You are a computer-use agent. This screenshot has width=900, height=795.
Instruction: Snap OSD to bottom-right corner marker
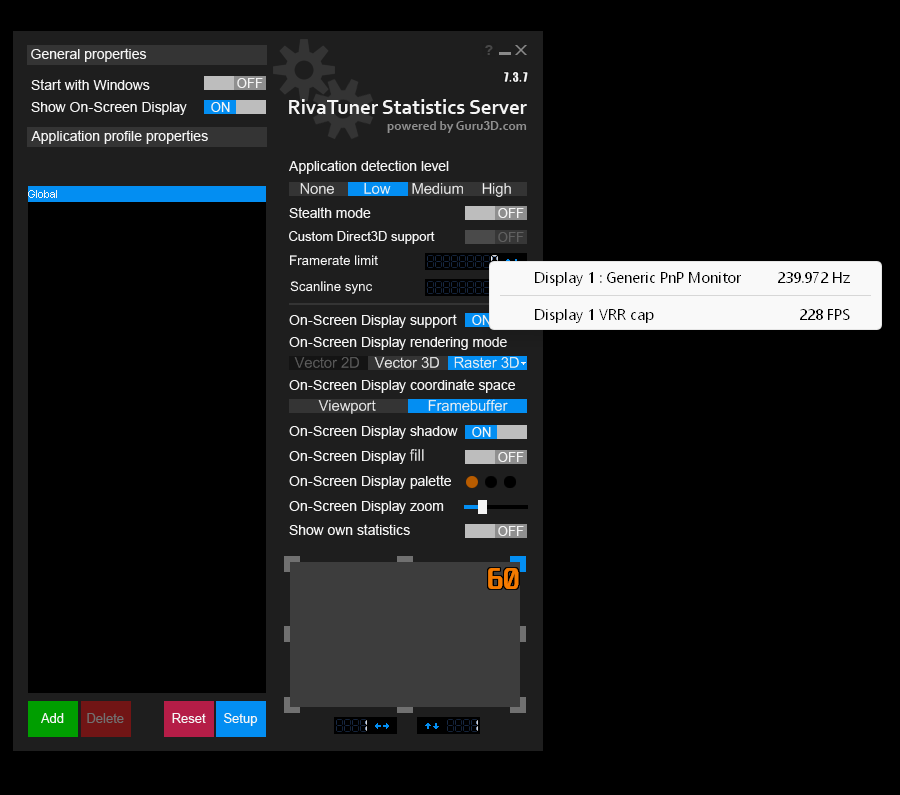coord(519,705)
